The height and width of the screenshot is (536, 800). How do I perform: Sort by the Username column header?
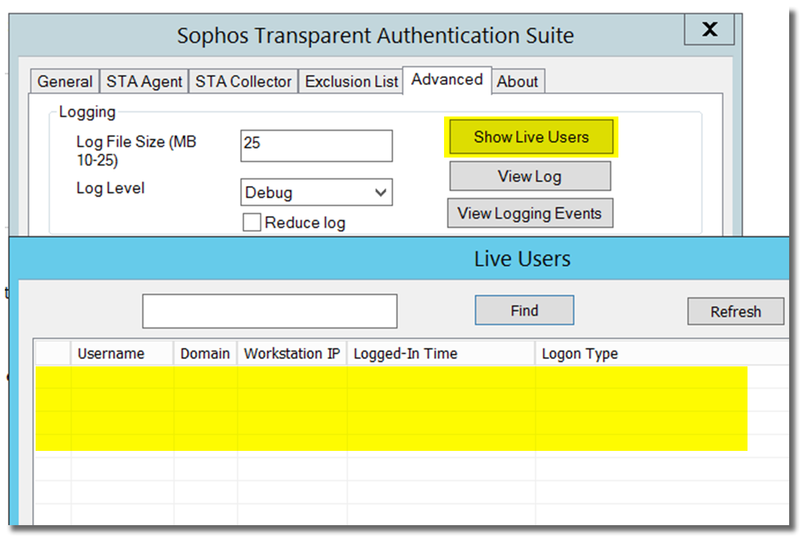click(122, 353)
